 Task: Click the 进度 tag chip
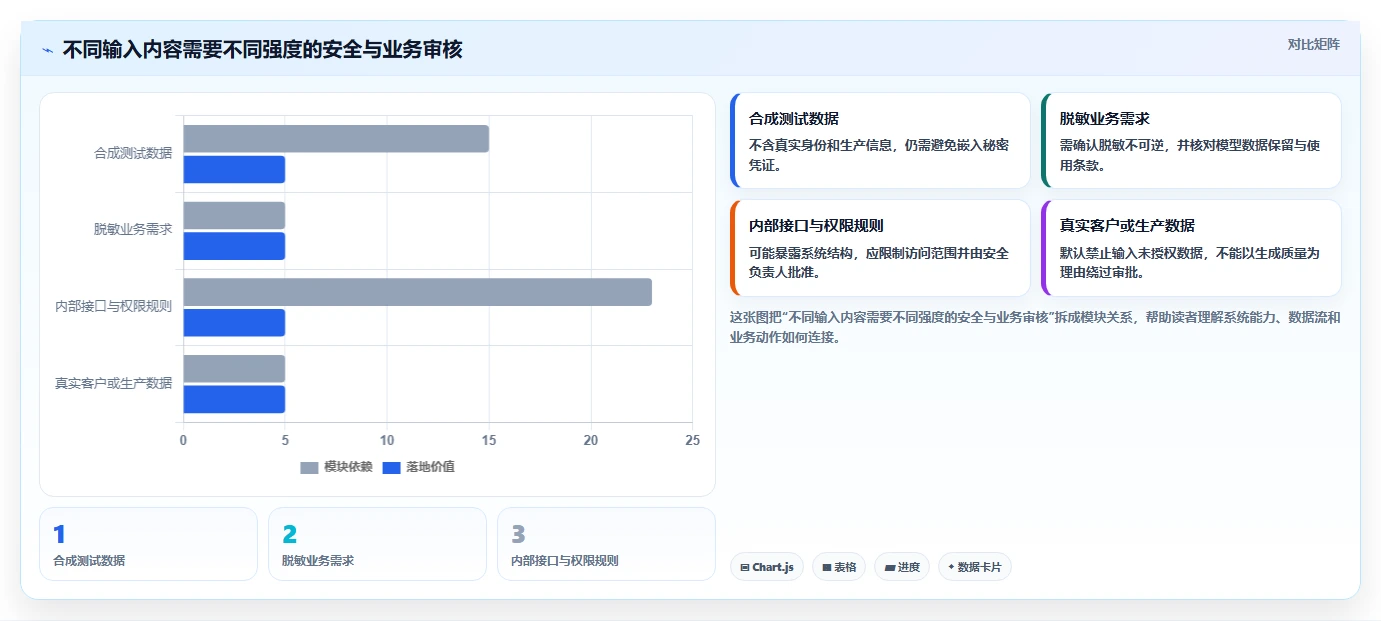(902, 567)
